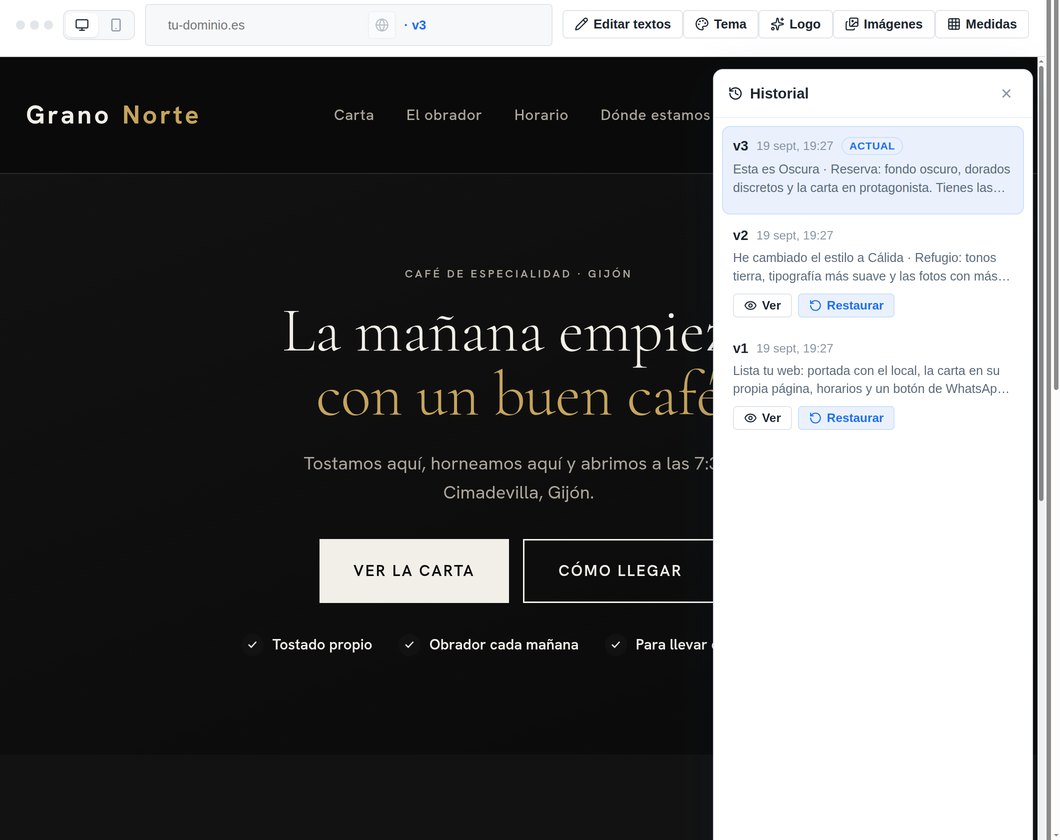Click the Tostado propio checkmark icon
This screenshot has height=840, width=1060.
point(252,645)
